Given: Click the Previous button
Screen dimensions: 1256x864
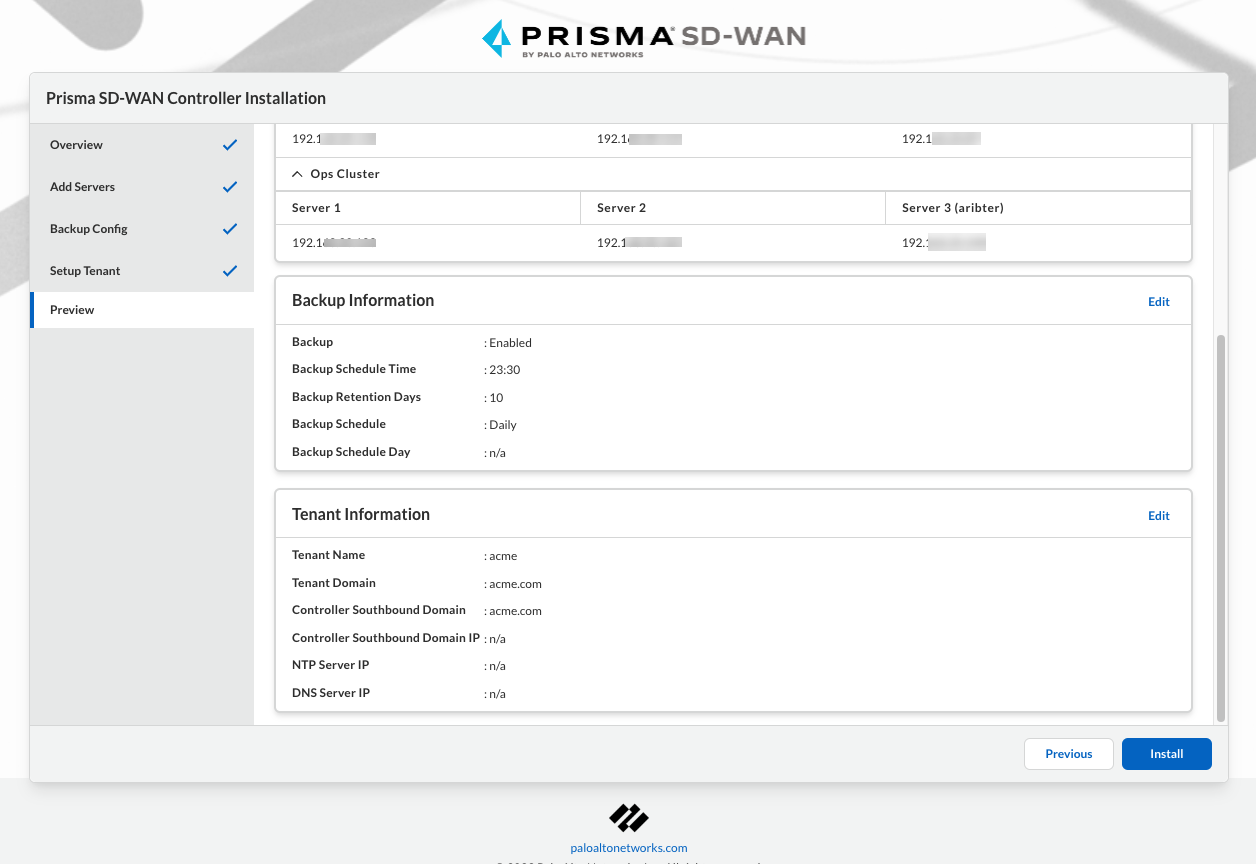Looking at the screenshot, I should tap(1069, 754).
